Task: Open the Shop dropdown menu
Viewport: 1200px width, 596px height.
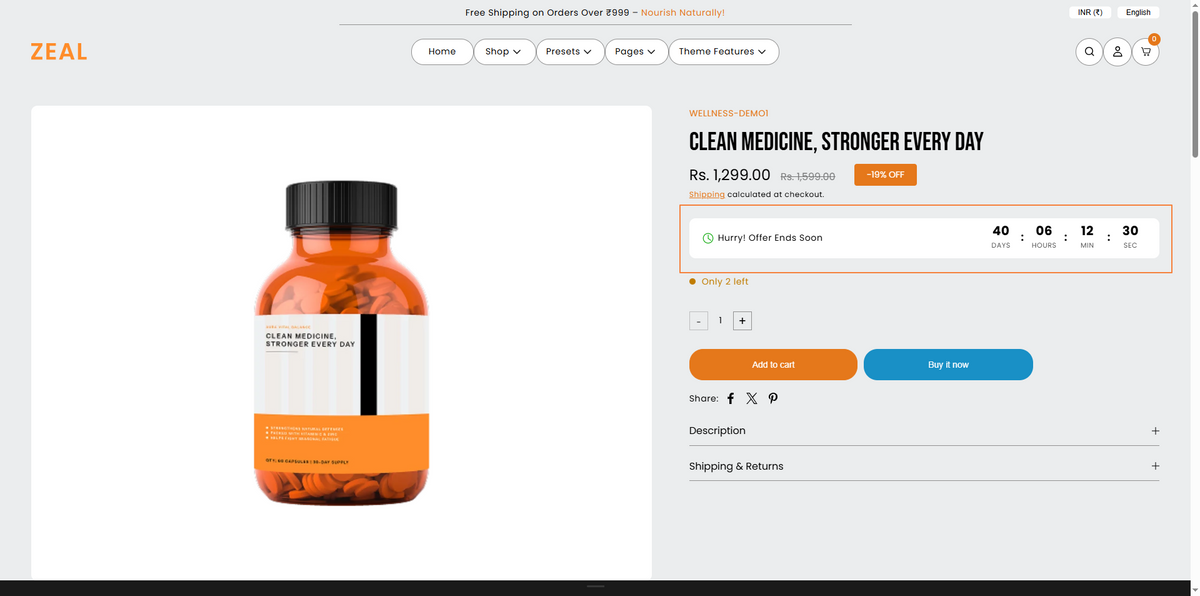Action: click(x=504, y=52)
